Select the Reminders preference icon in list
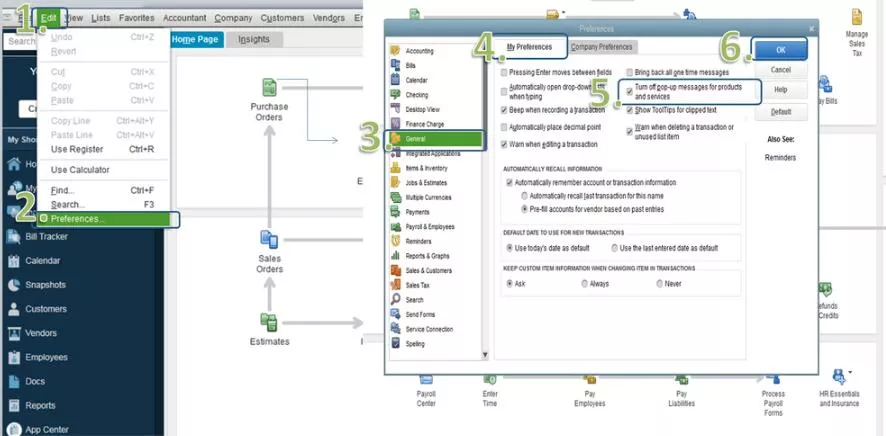This screenshot has height=436, width=886. [396, 241]
